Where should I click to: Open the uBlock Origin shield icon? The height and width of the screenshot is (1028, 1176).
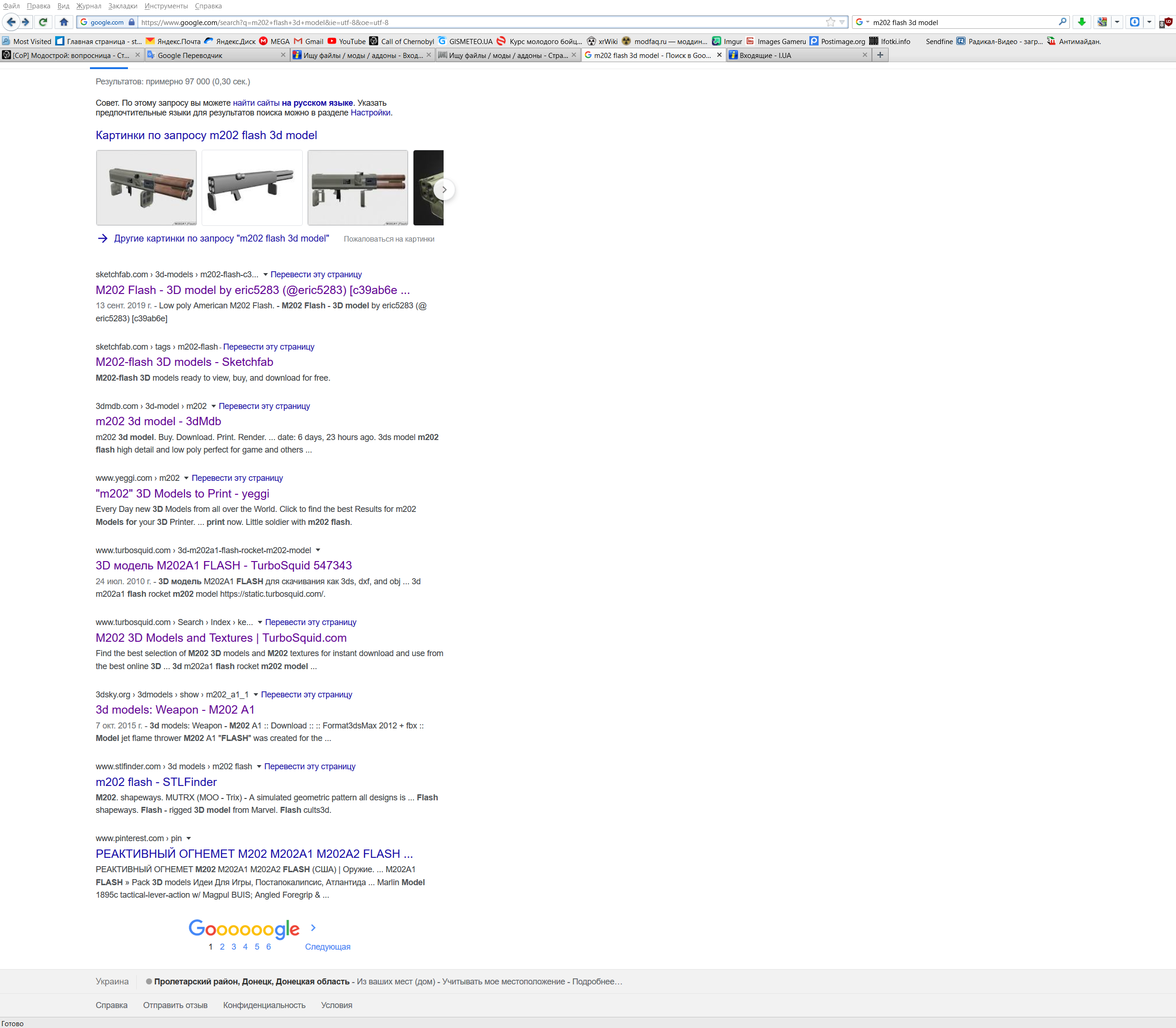[1166, 22]
